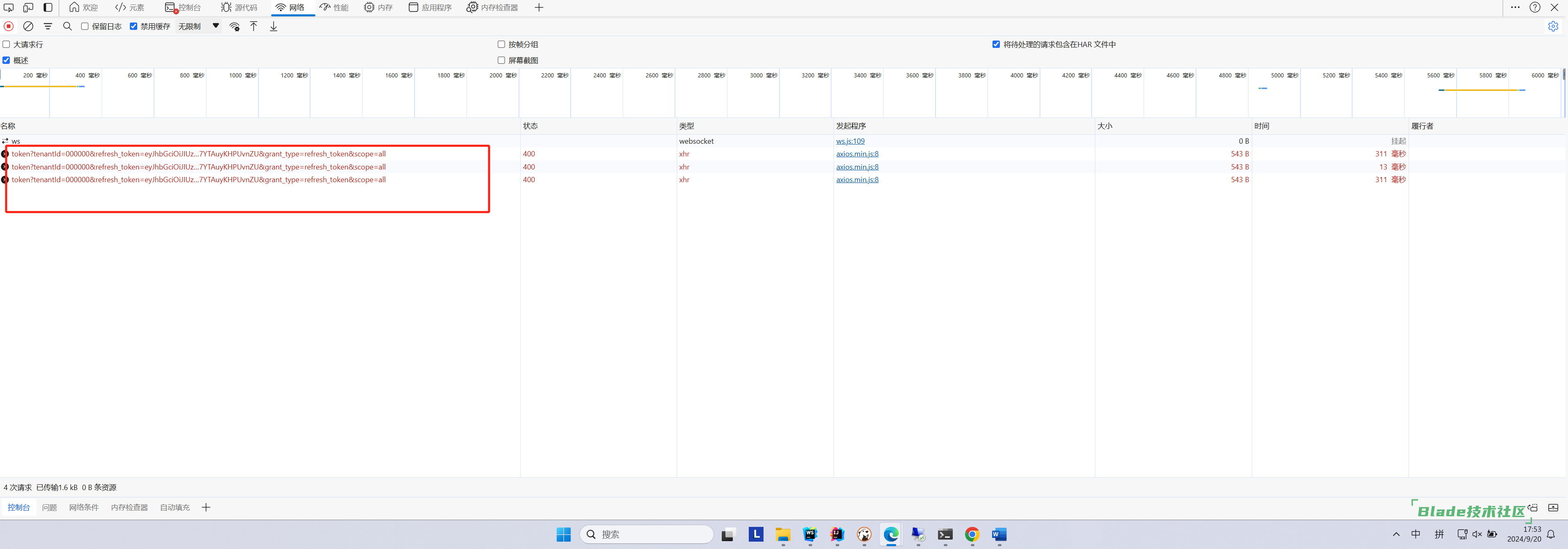Switch to 内存 tab

[378, 7]
